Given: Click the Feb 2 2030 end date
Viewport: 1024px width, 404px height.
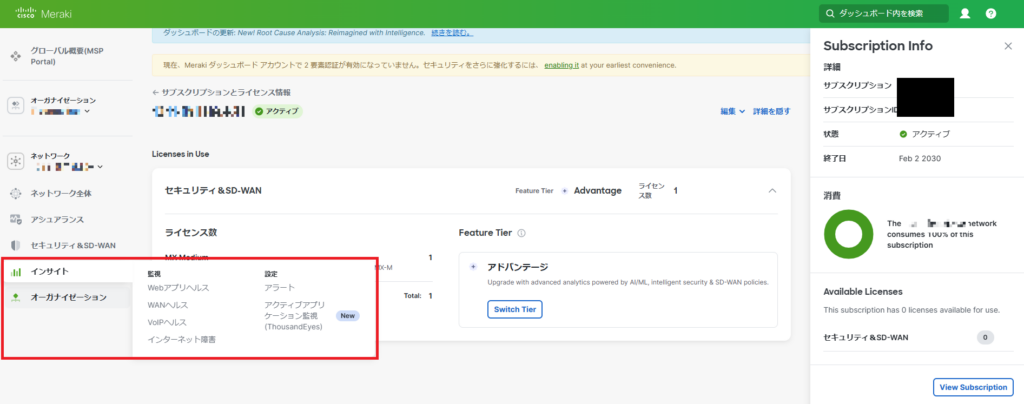Looking at the screenshot, I should coord(920,159).
